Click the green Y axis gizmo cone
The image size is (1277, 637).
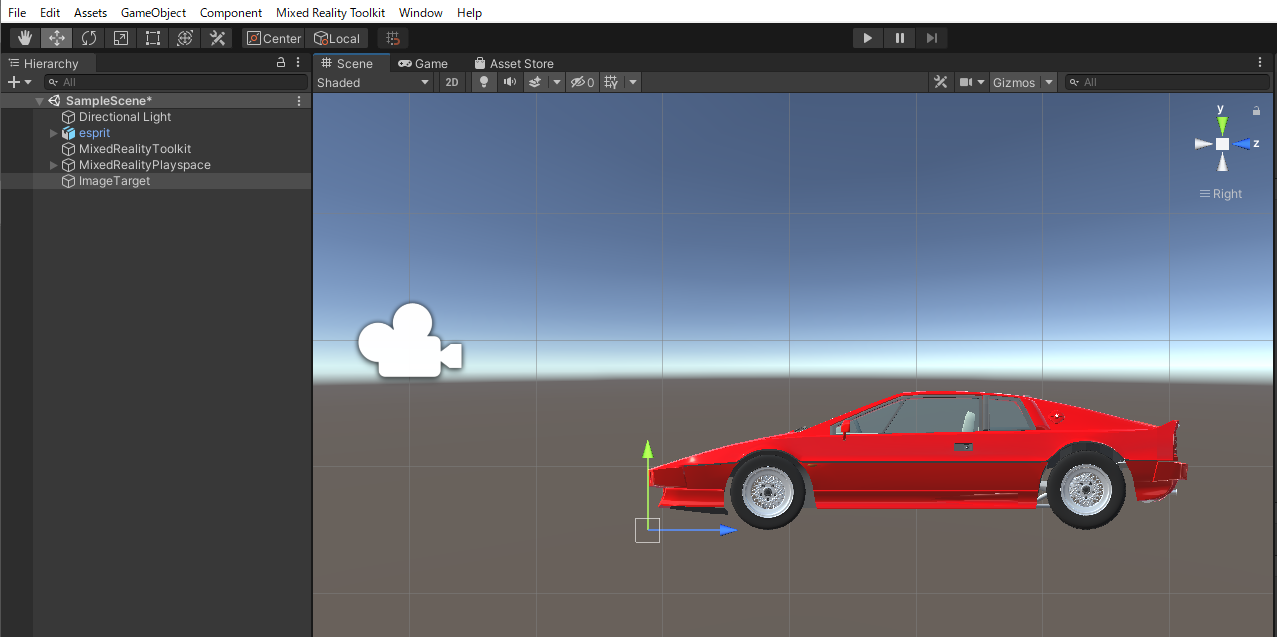[x=1222, y=125]
